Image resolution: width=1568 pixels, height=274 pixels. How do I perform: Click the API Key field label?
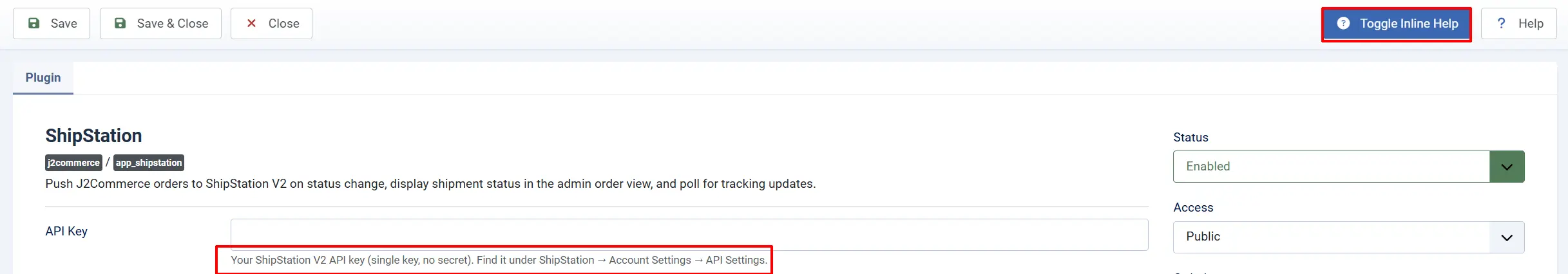(66, 232)
